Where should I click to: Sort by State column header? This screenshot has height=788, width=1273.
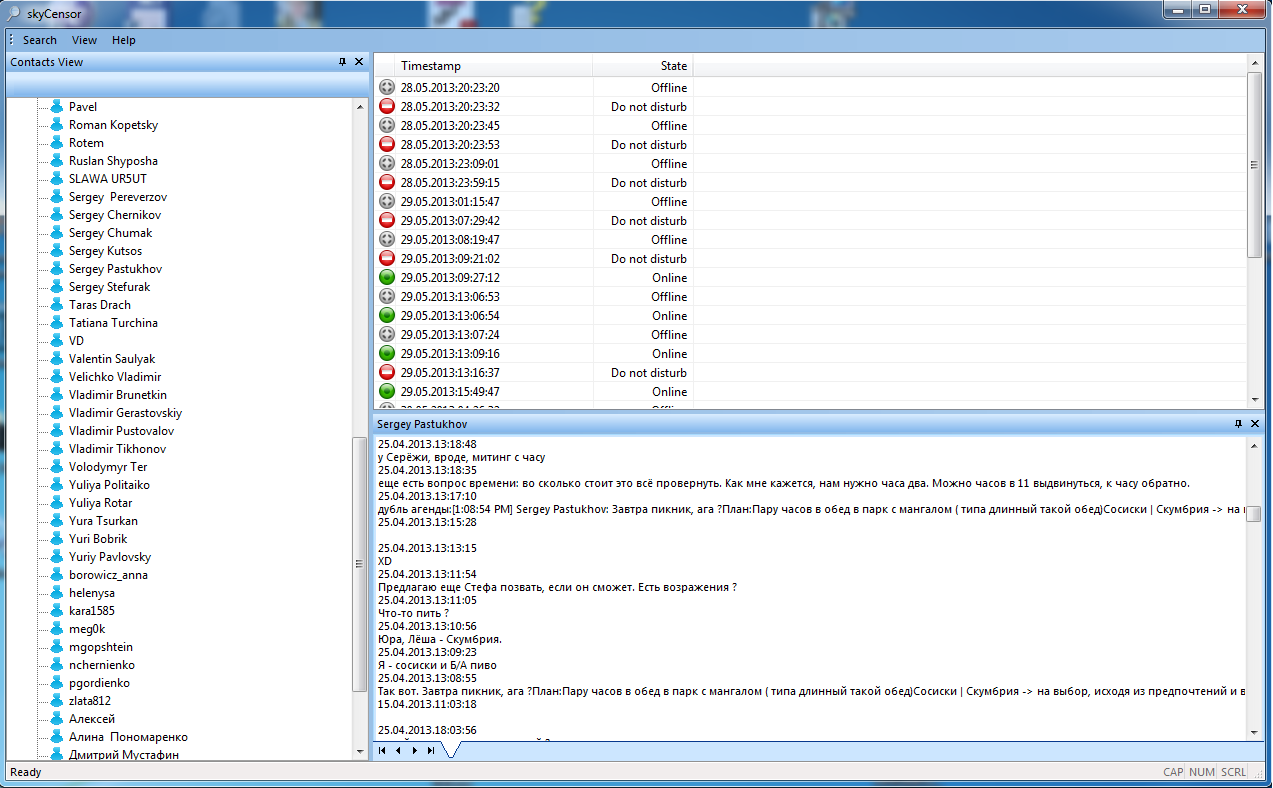[x=643, y=66]
